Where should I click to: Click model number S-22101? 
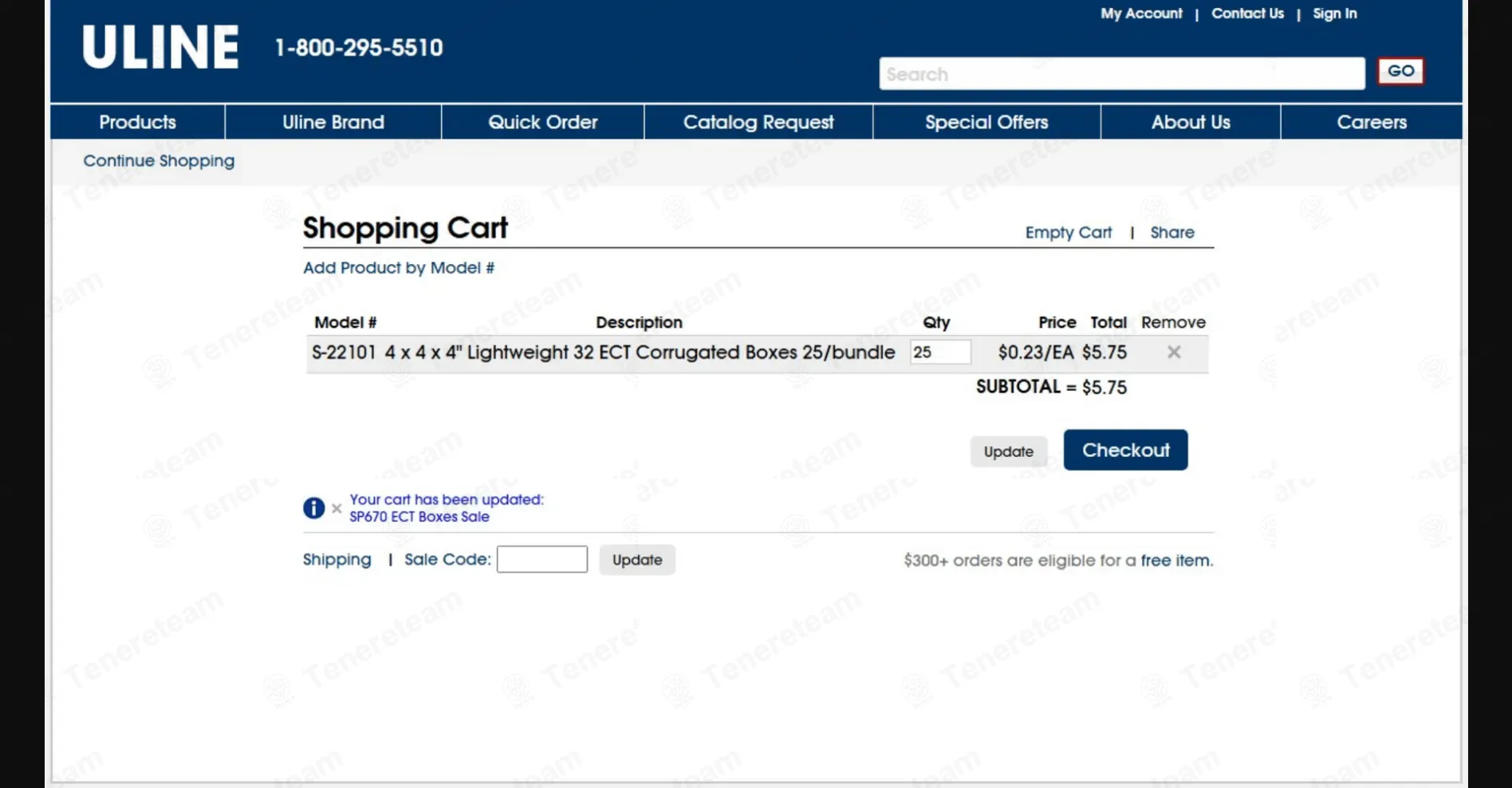(344, 353)
